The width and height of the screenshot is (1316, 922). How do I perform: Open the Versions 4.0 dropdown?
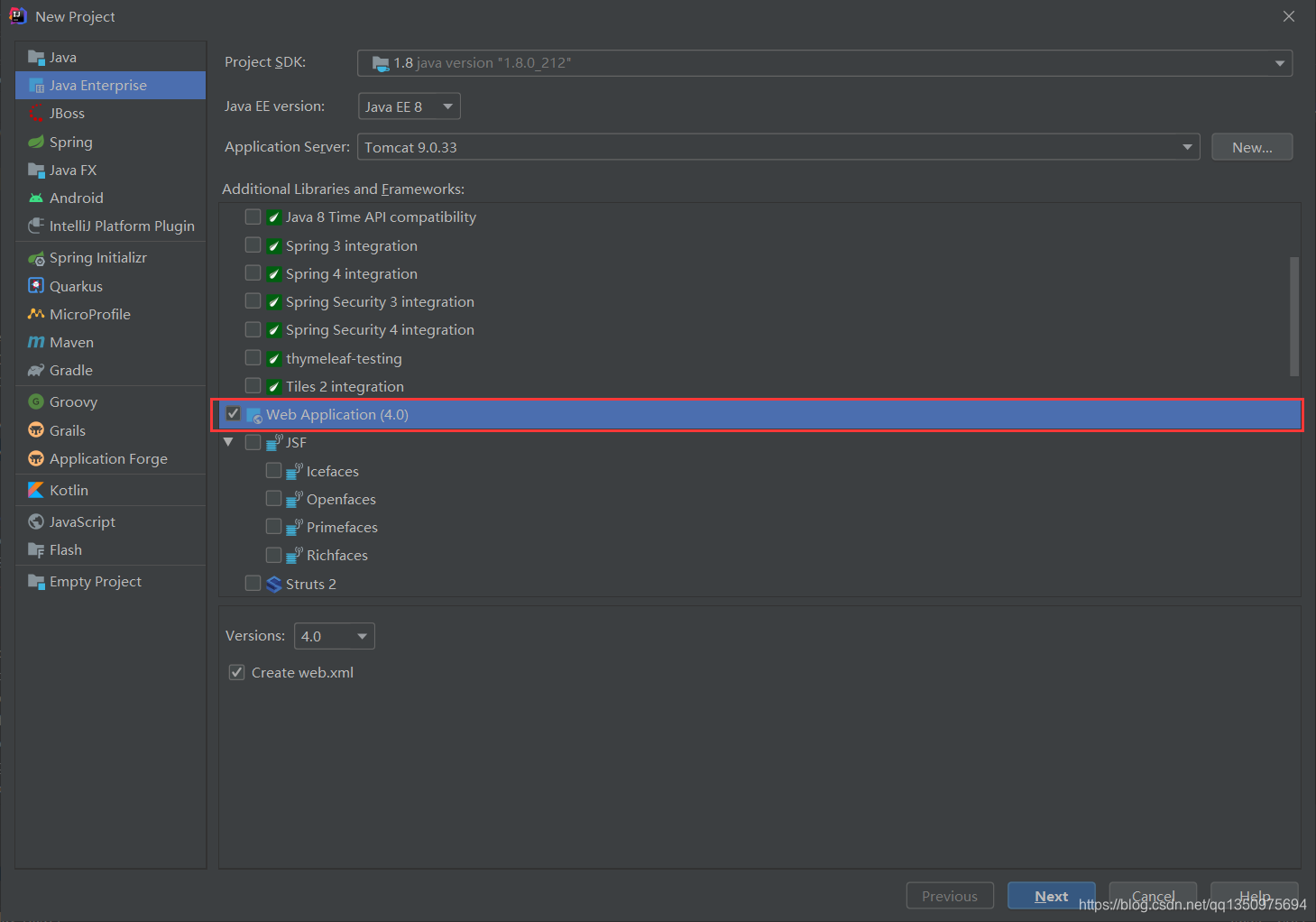pos(335,636)
